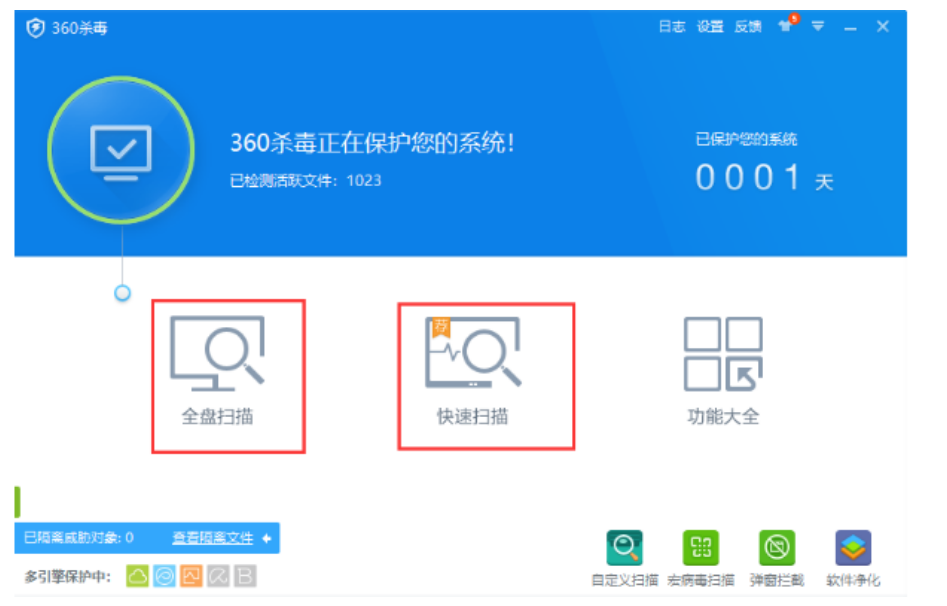Enable the gray fourth engine icon
The width and height of the screenshot is (947, 606).
[218, 576]
